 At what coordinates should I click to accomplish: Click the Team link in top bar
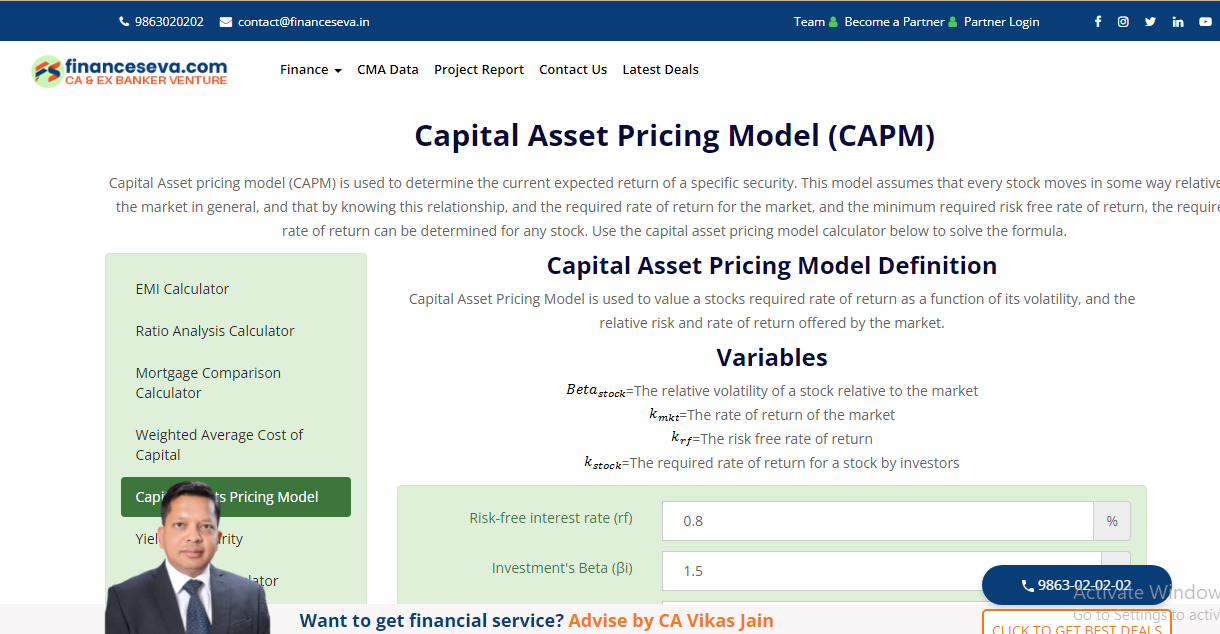(809, 22)
